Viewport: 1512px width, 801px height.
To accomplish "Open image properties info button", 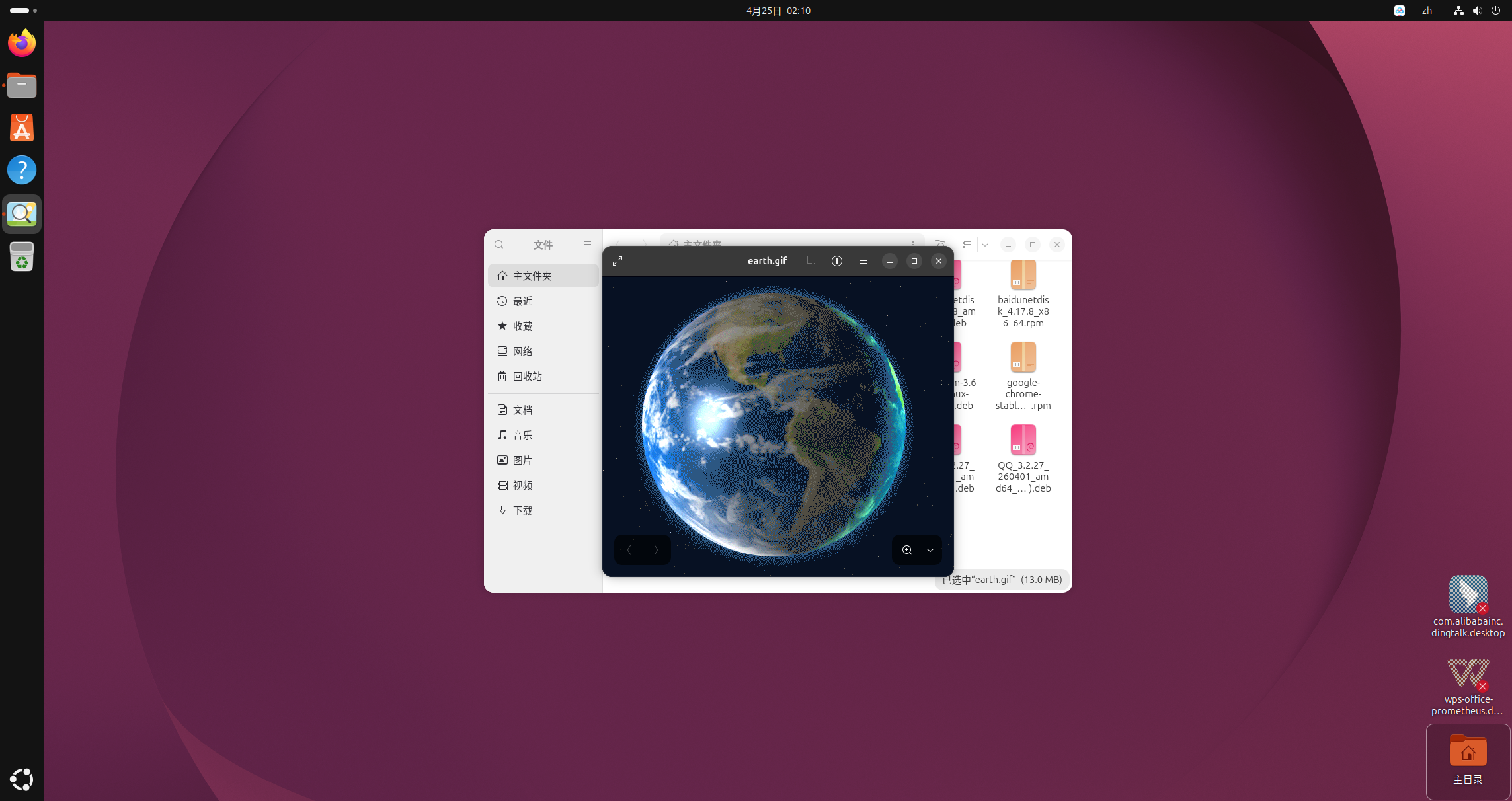I will (x=837, y=261).
